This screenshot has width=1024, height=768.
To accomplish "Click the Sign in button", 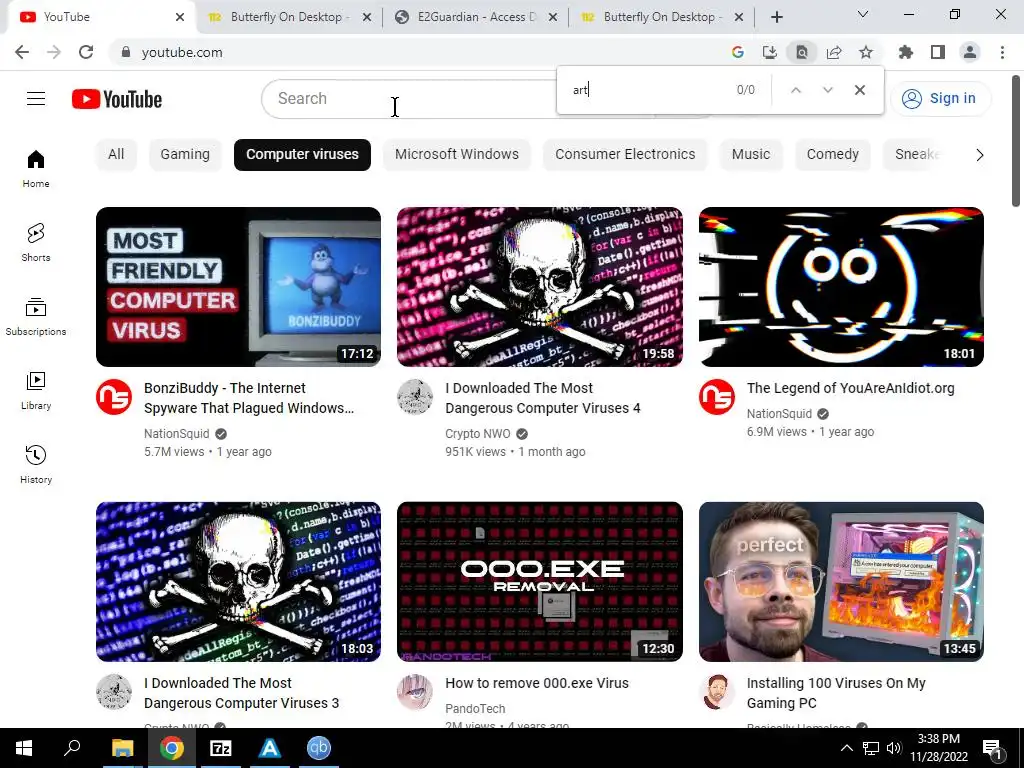I will coord(940,99).
